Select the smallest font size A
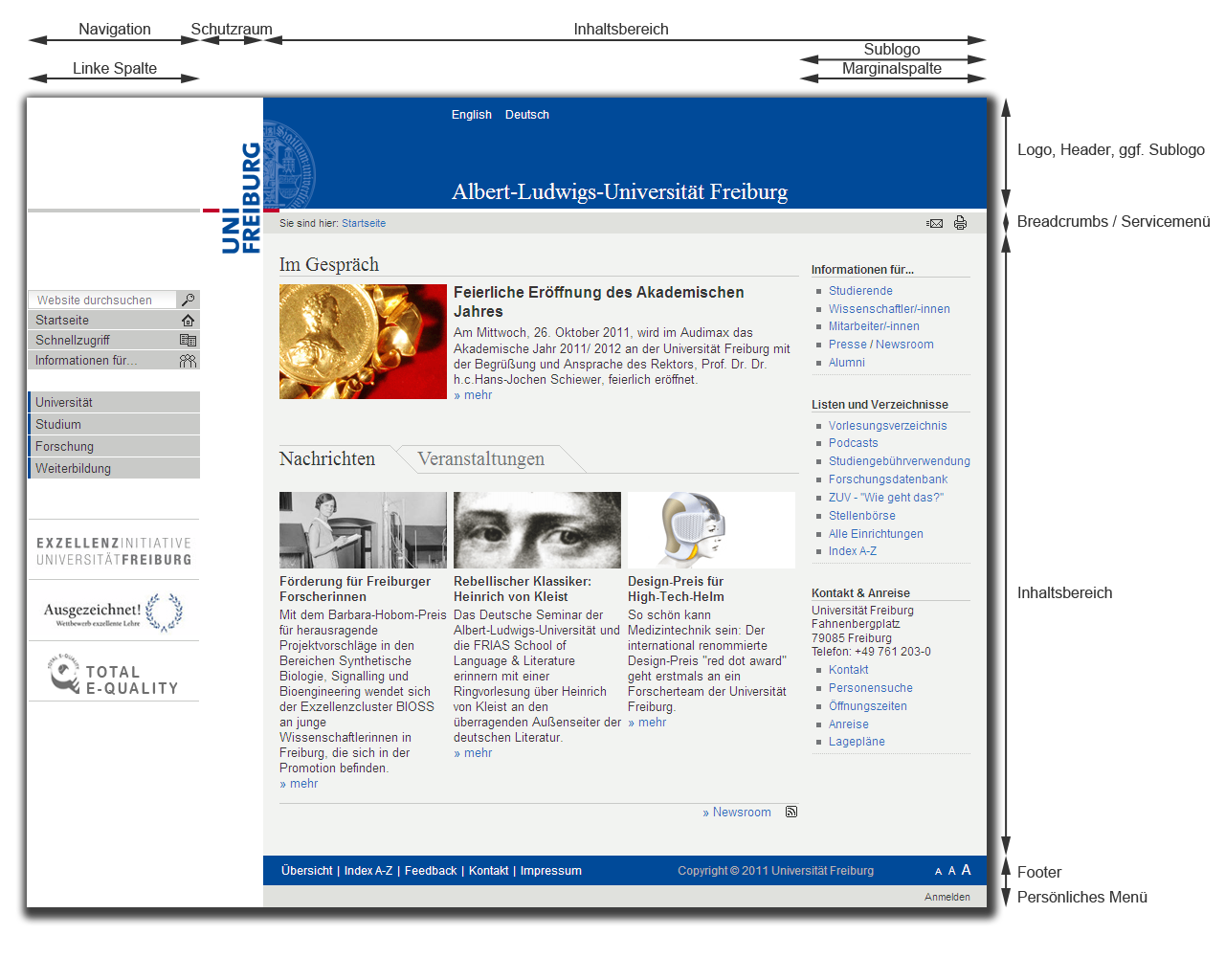 (939, 872)
